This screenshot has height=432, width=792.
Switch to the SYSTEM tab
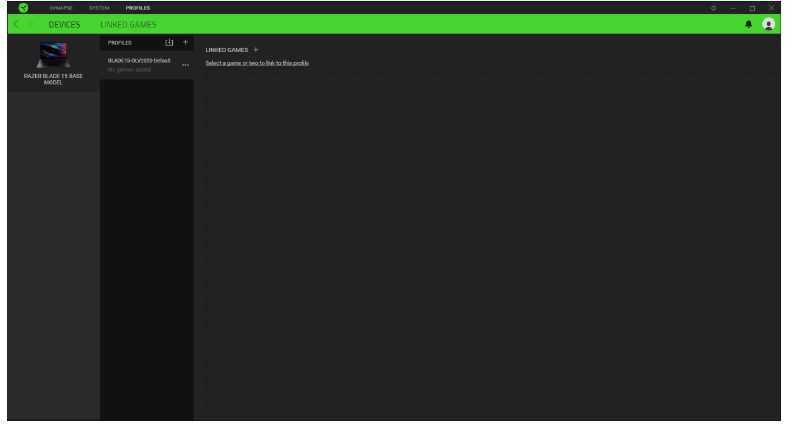[x=99, y=8]
